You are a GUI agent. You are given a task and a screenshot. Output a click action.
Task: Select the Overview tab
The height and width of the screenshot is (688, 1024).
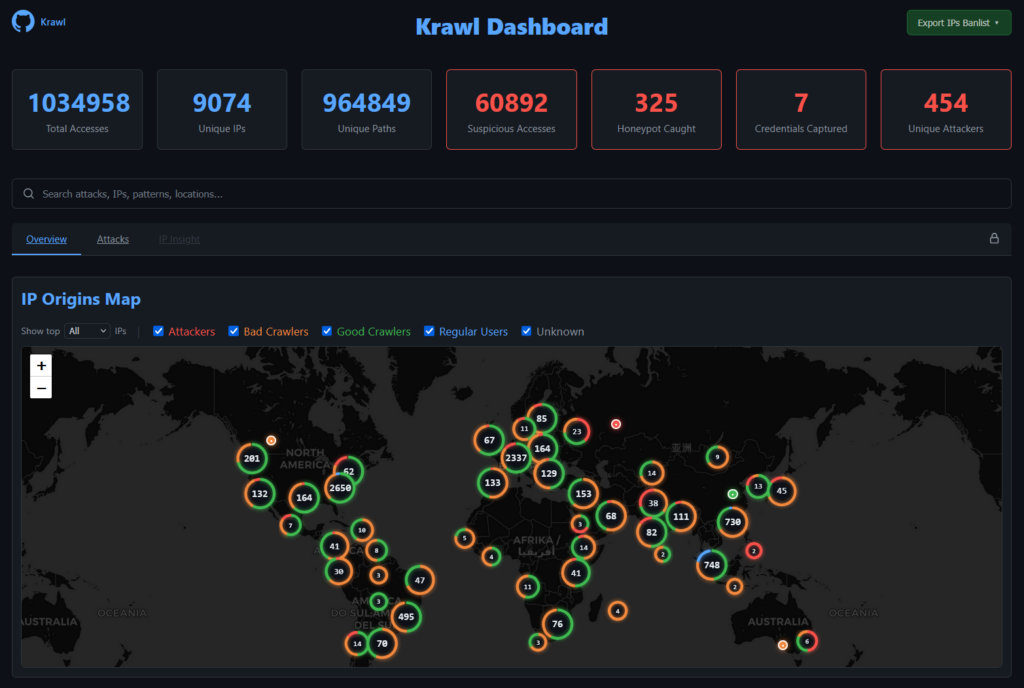(46, 240)
